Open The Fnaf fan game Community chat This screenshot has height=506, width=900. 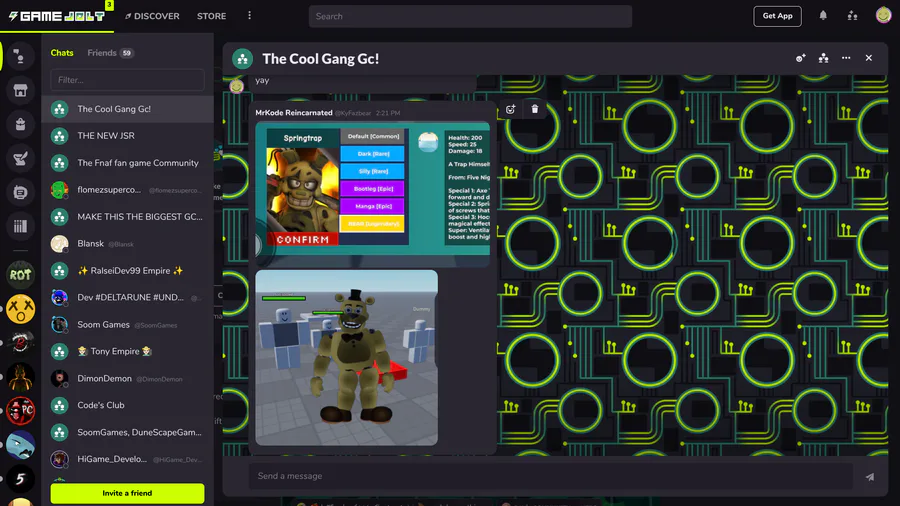coord(127,163)
